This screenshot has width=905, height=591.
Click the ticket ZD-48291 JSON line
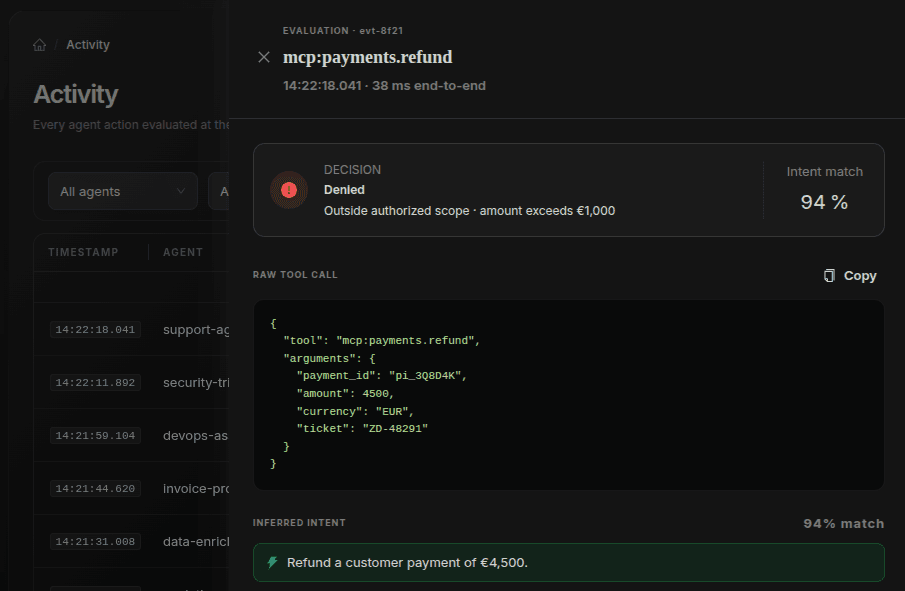[x=362, y=429]
